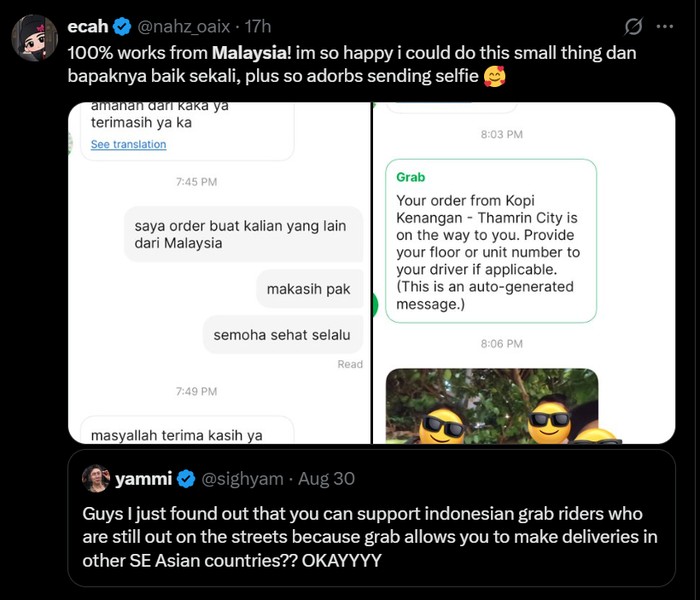Open the three-dot More menu
The height and width of the screenshot is (600, 700).
663,26
